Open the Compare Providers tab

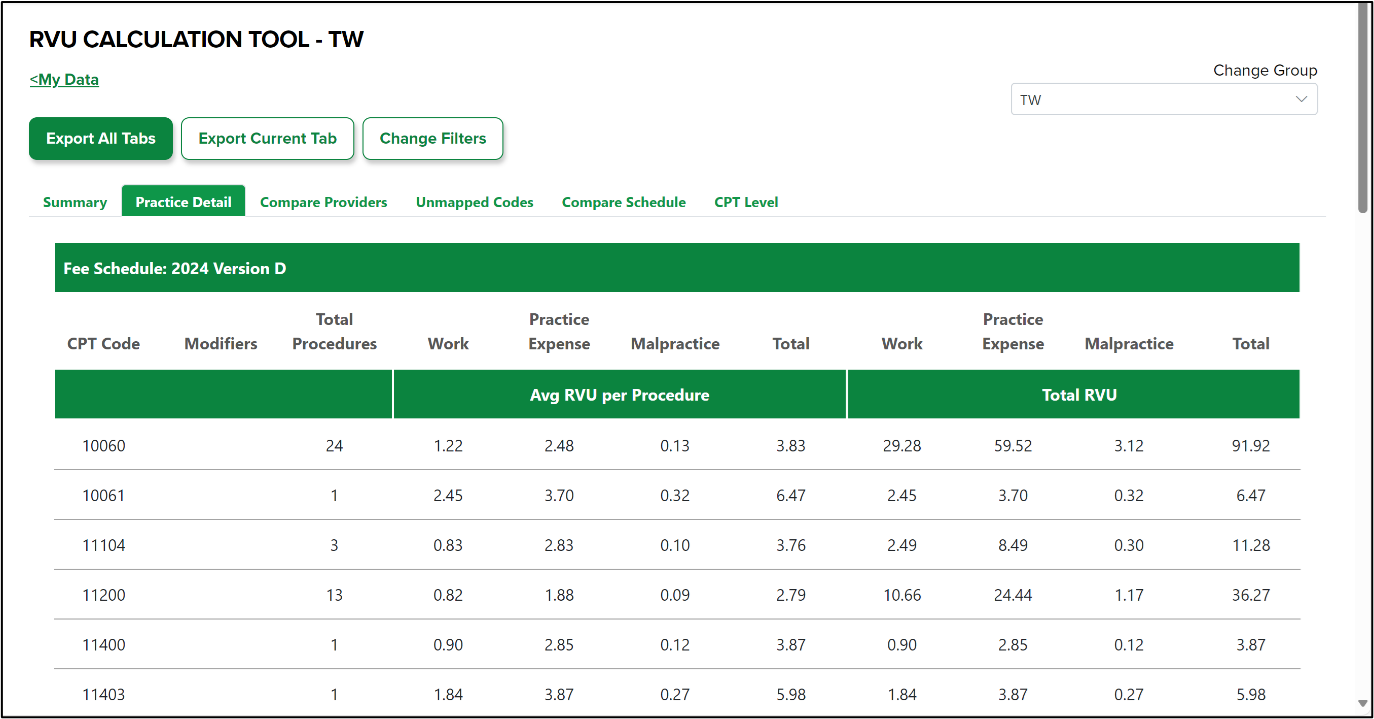click(x=323, y=202)
